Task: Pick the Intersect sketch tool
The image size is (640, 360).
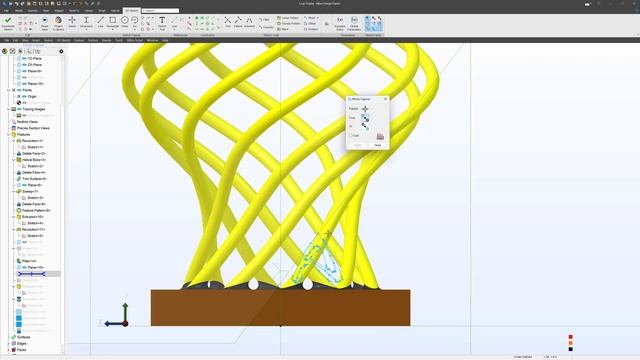Action: 249,22
